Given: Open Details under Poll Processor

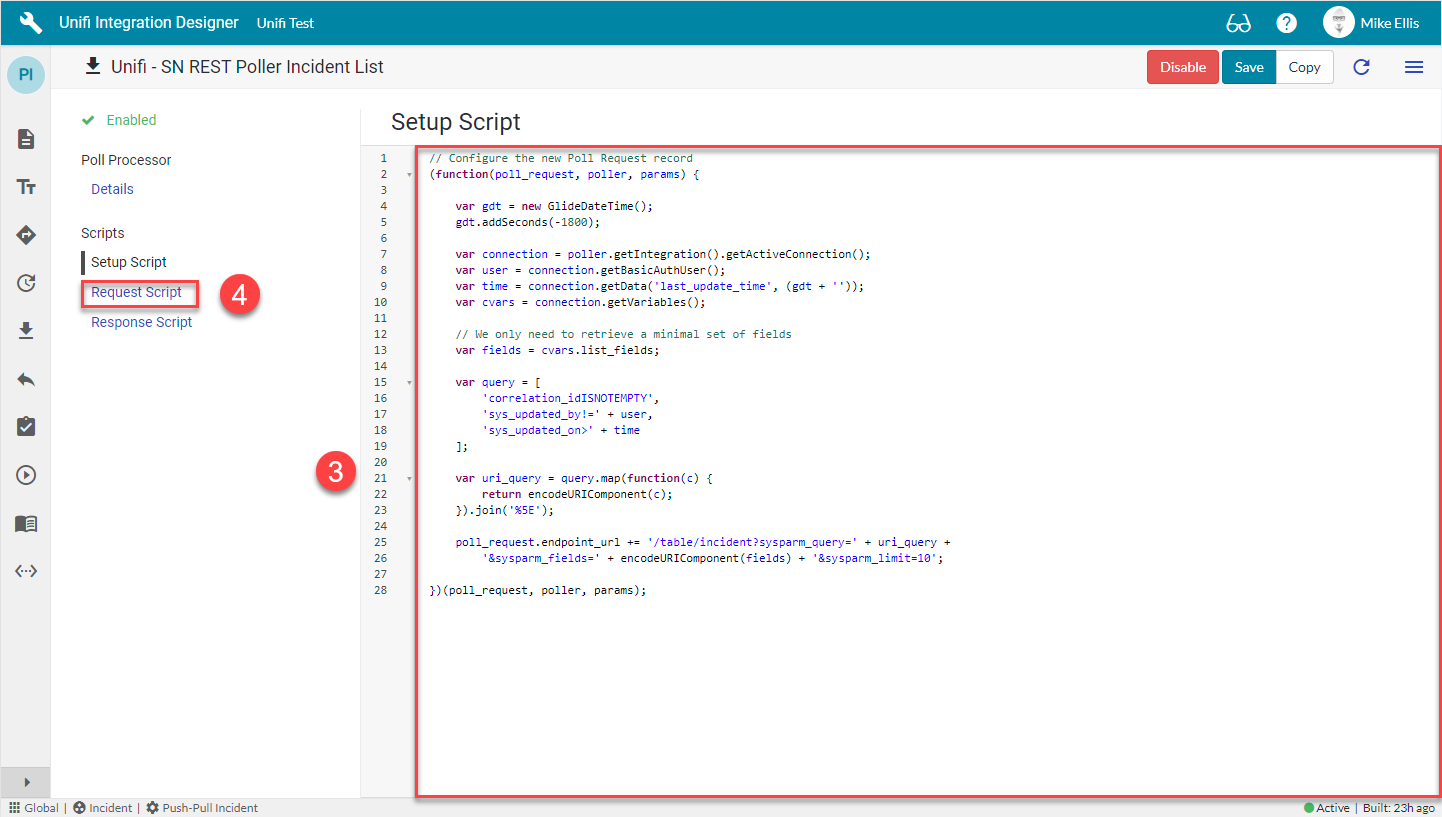Looking at the screenshot, I should (x=111, y=188).
